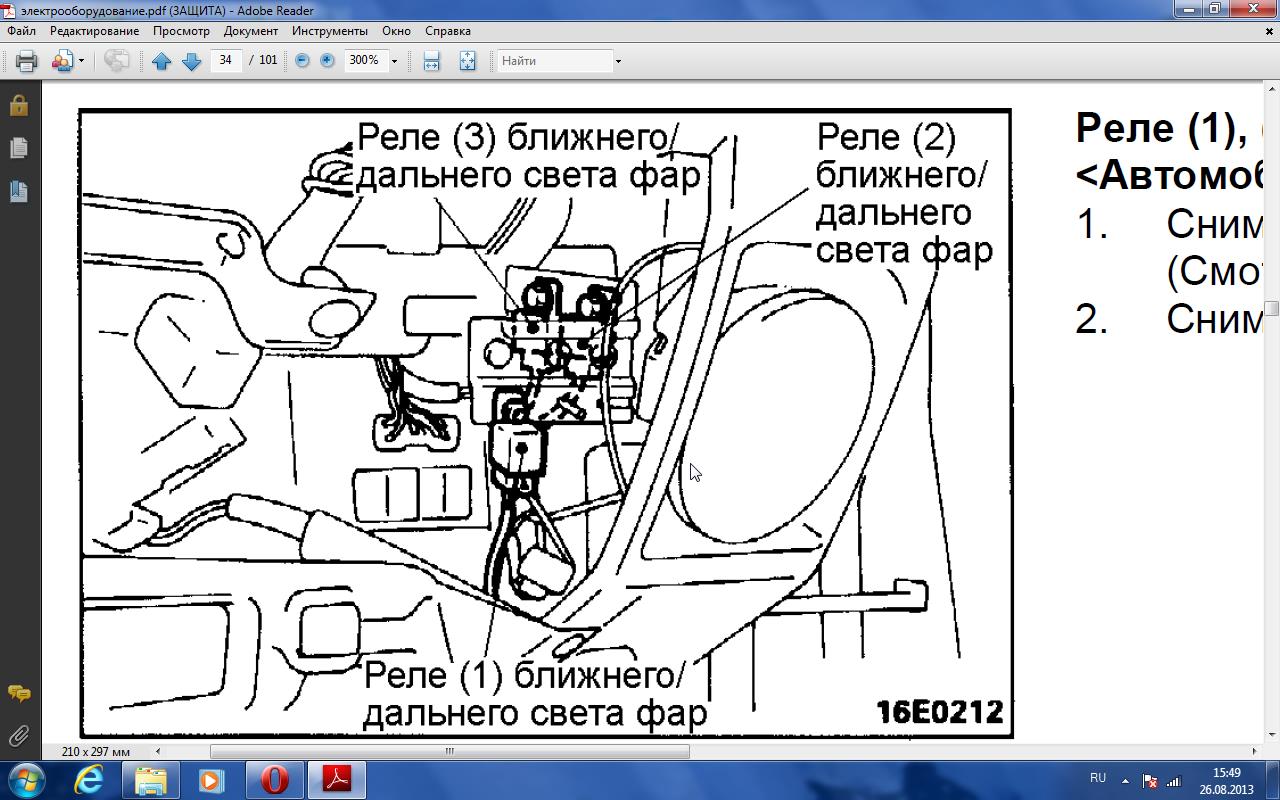Show hidden tray icons arrow

point(1125,781)
